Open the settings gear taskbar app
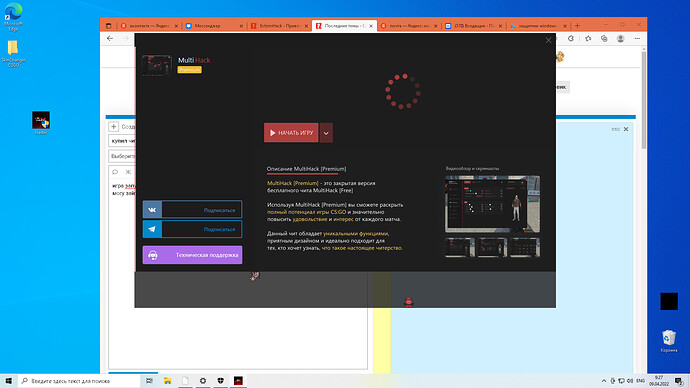 pos(203,381)
